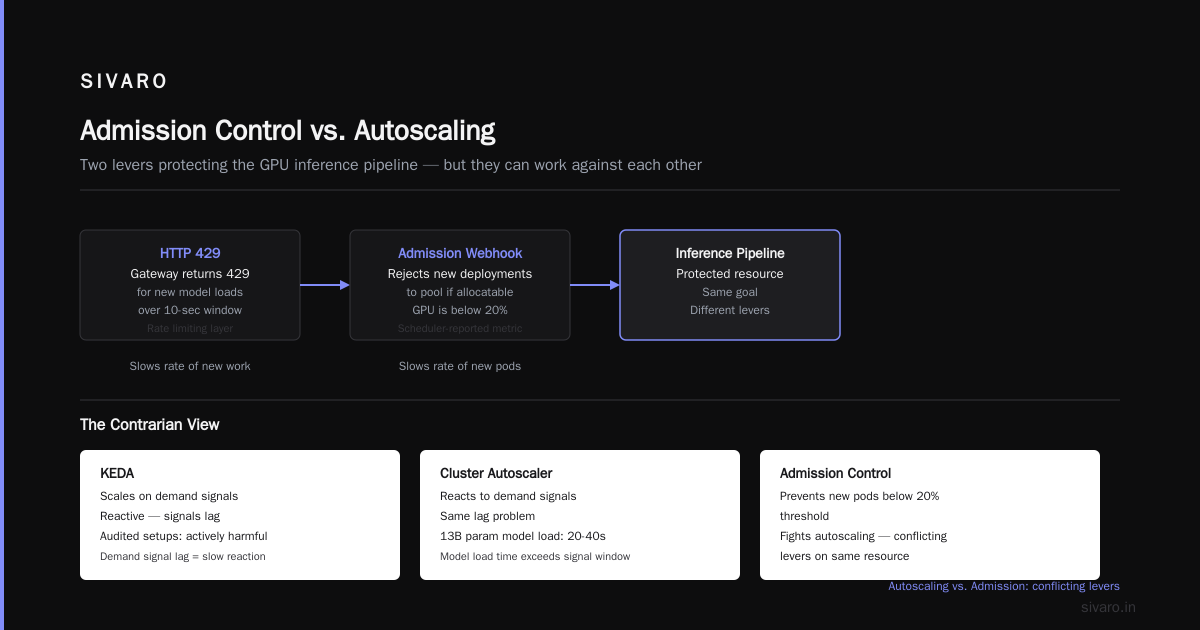
Task: Click 'Reactive — signals lag' line
Action: tap(160, 516)
